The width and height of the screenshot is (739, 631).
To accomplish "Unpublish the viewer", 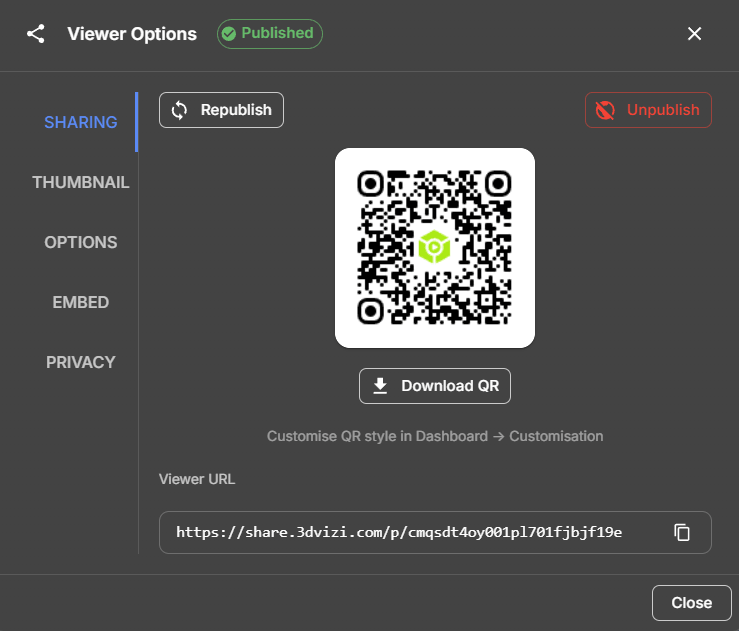I will [649, 110].
